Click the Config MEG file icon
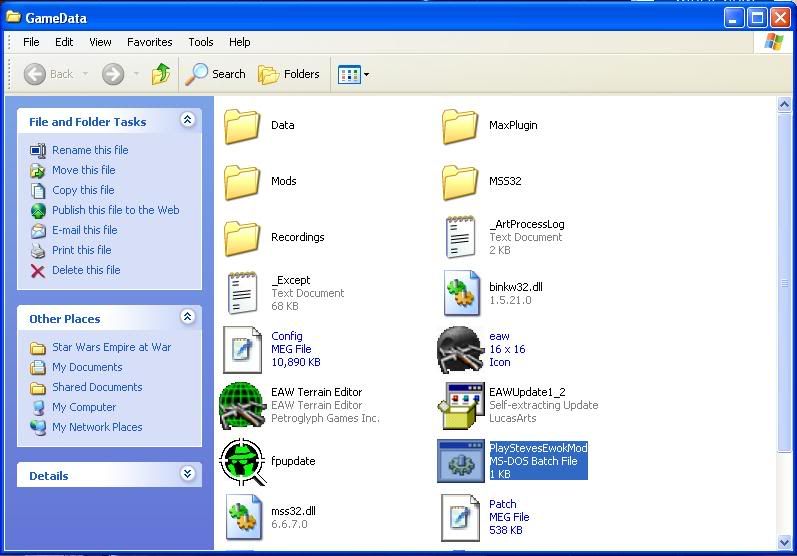This screenshot has width=797, height=556. (x=242, y=349)
